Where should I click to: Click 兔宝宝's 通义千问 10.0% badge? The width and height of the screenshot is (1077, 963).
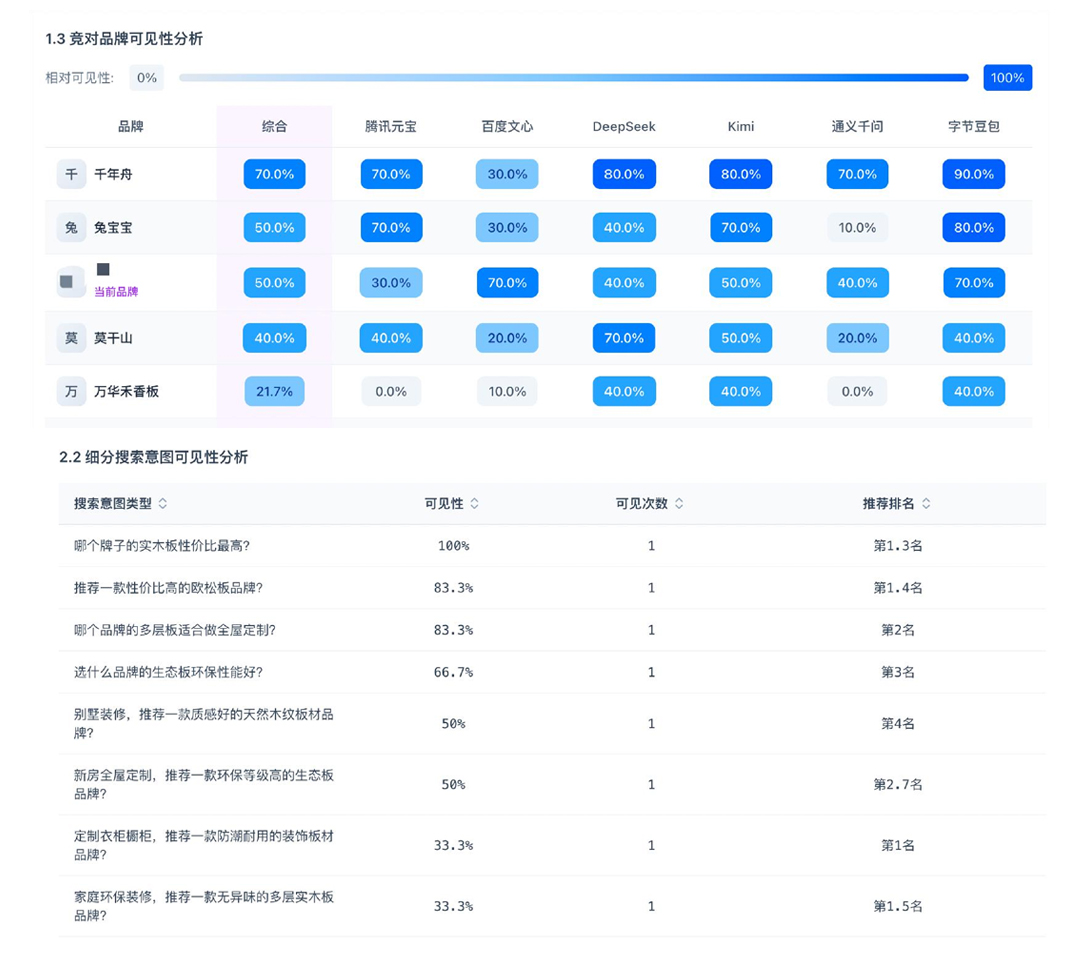[x=857, y=228]
